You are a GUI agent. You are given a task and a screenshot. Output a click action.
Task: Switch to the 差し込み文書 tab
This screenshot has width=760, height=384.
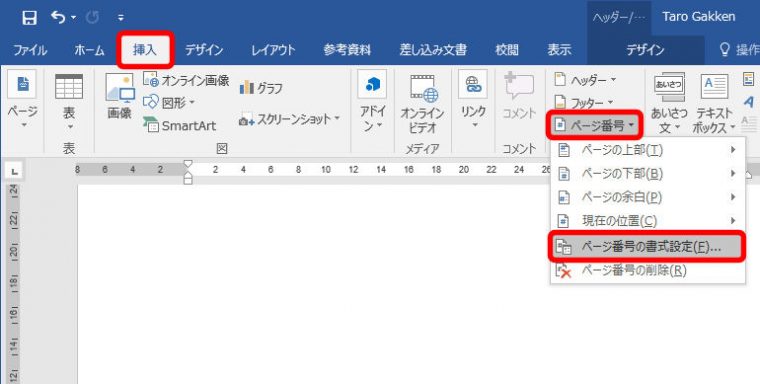pos(433,49)
